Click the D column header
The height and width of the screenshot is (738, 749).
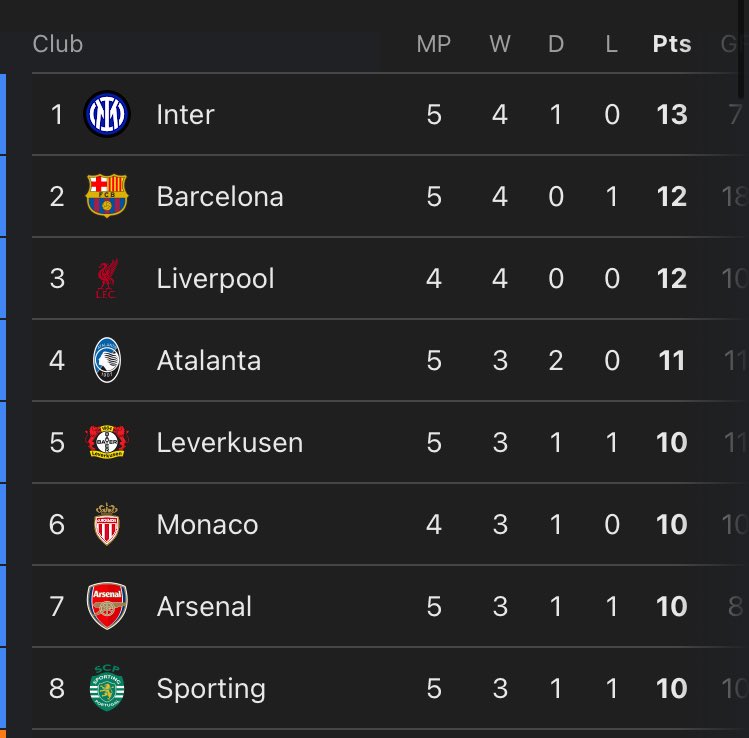pyautogui.click(x=556, y=44)
